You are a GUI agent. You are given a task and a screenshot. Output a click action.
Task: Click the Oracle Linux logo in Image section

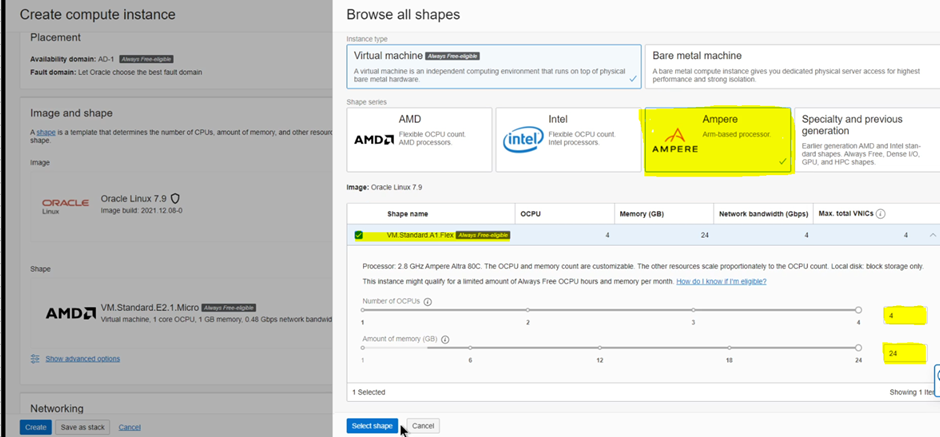click(65, 206)
